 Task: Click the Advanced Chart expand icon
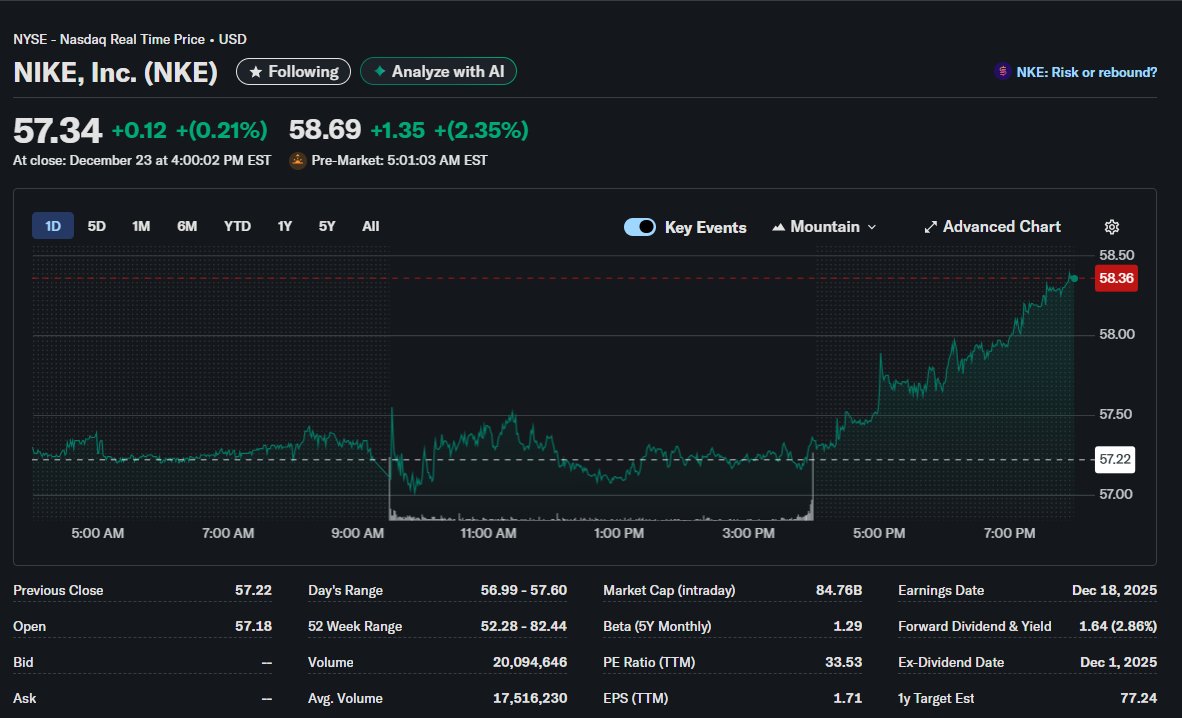click(929, 226)
